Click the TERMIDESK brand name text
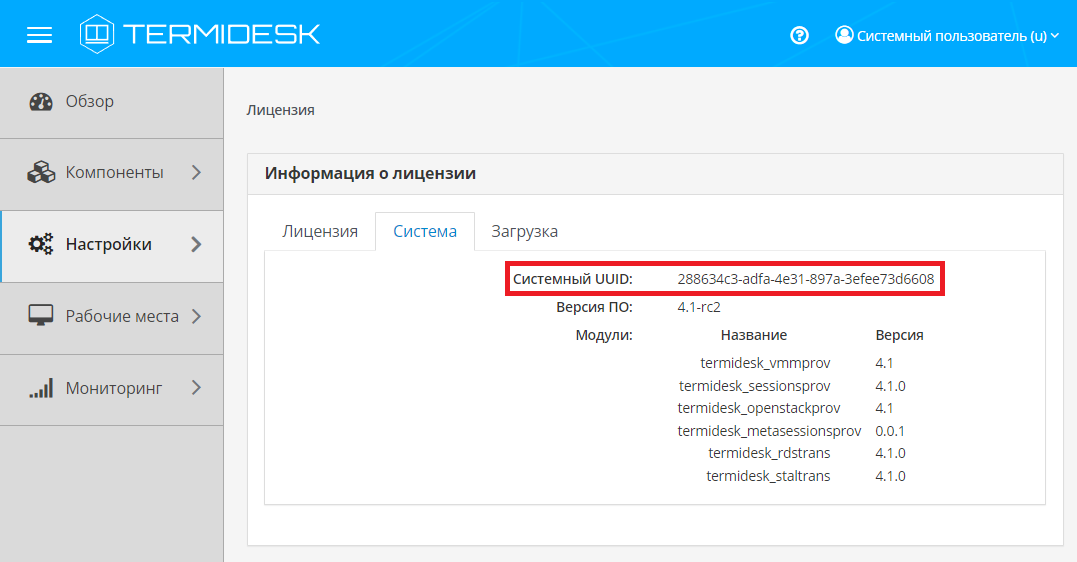Image resolution: width=1077 pixels, height=562 pixels. (x=221, y=35)
